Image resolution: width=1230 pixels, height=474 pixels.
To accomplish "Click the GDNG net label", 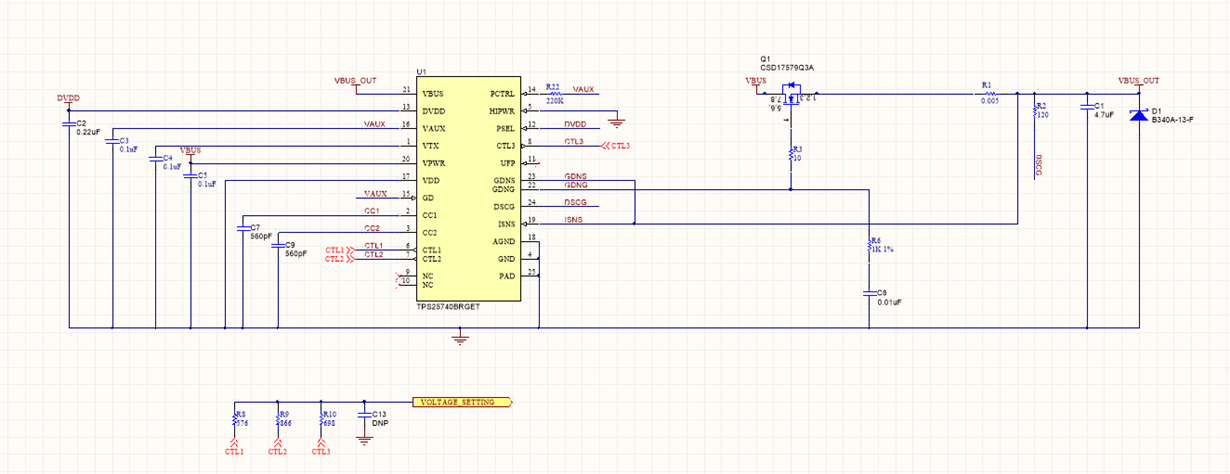I will click(576, 185).
